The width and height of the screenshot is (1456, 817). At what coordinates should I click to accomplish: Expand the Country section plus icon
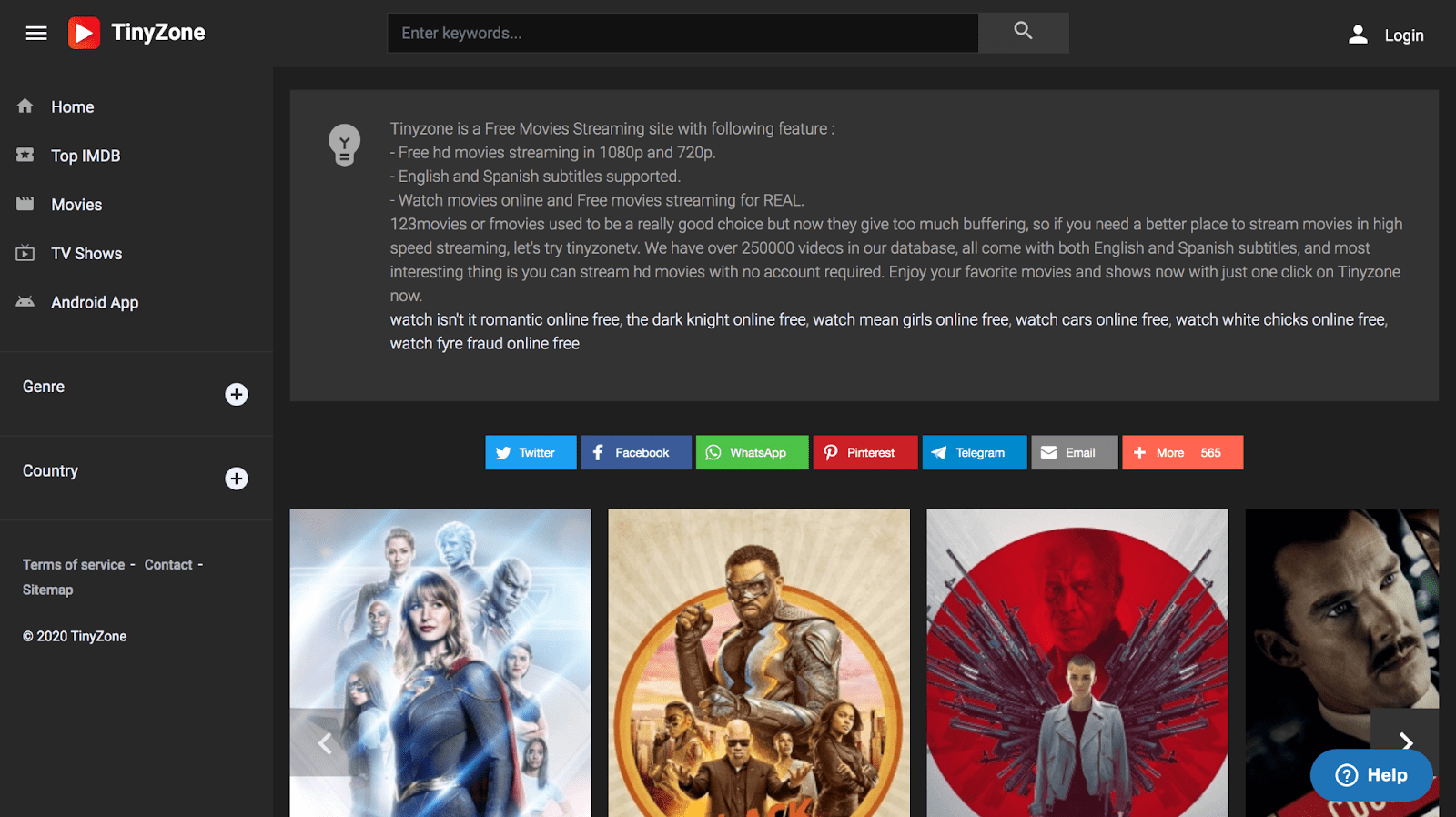pos(237,479)
